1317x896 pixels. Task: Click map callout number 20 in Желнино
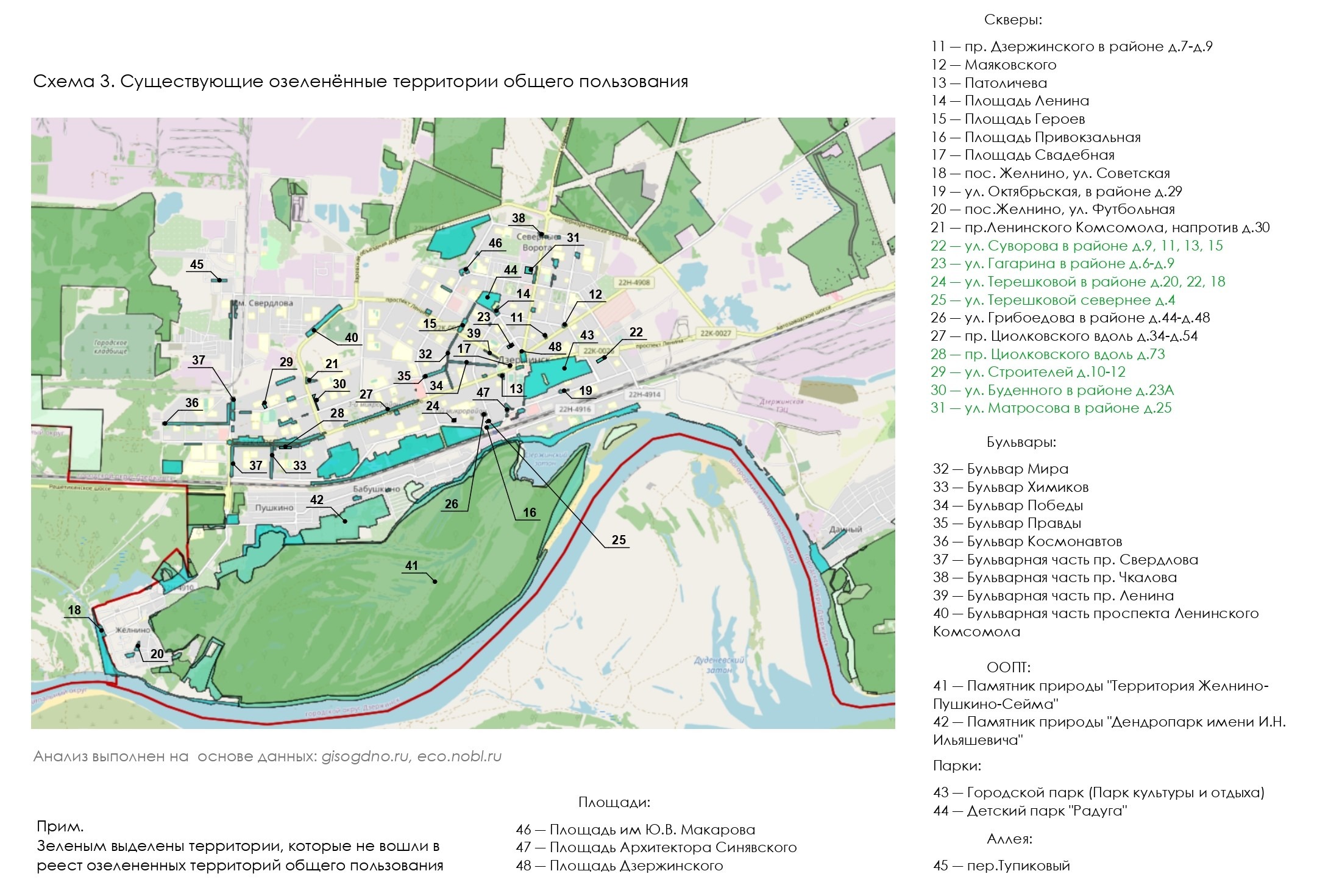pyautogui.click(x=157, y=654)
